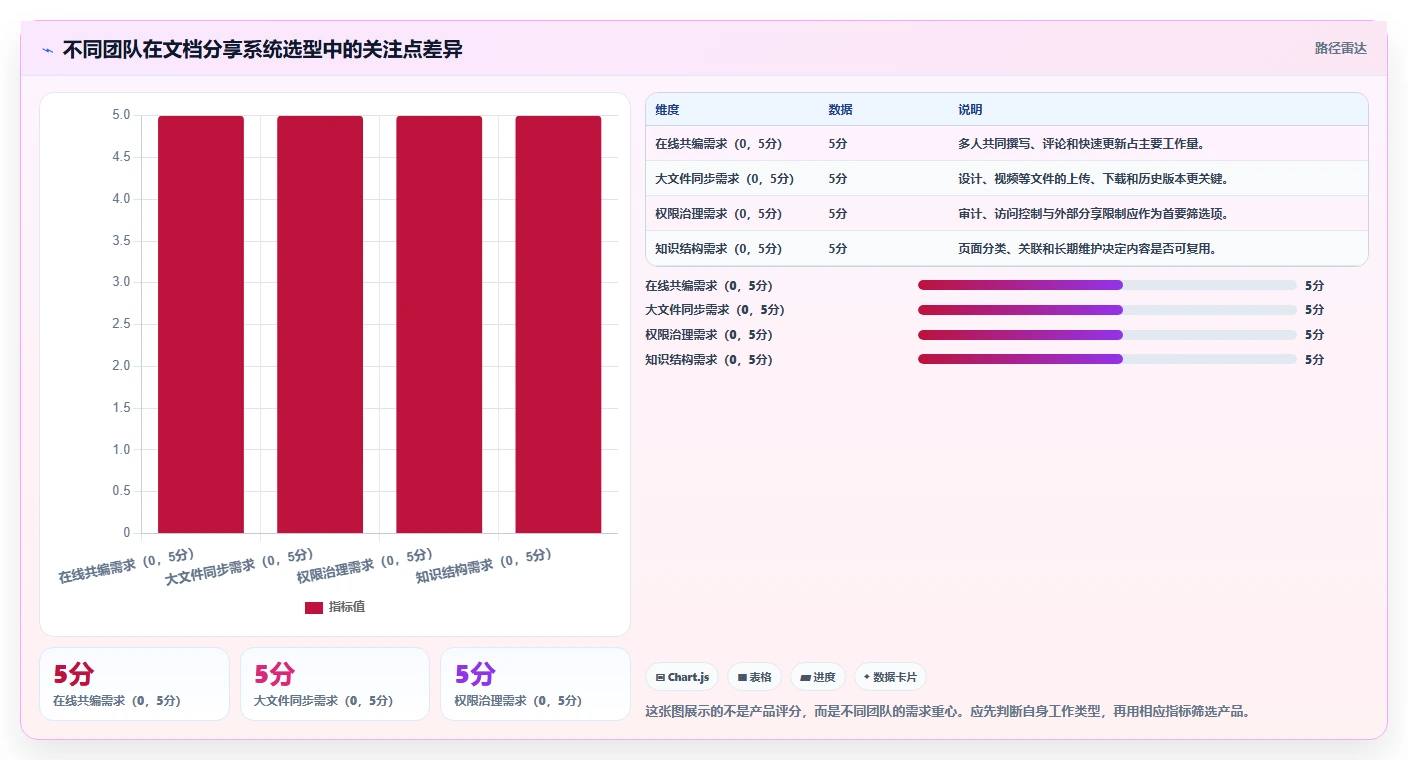
Task: Click the 路径雷达 label in header
Action: point(1340,48)
